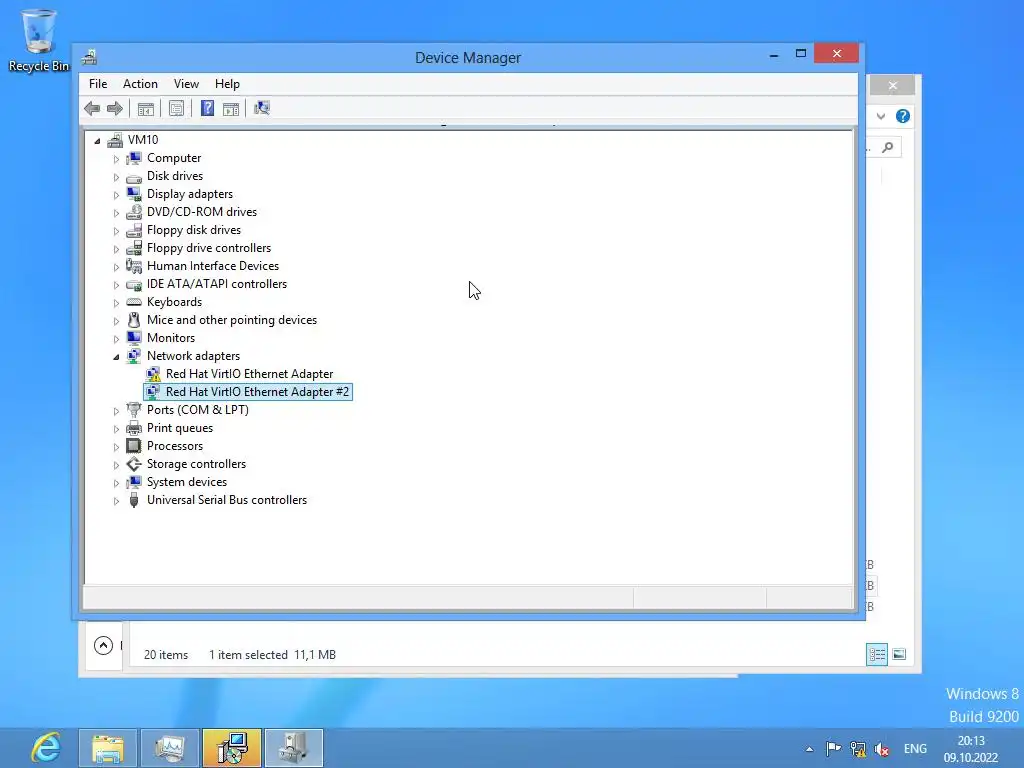This screenshot has height=768, width=1024.
Task: Click the Disk drives category icon
Action: (x=134, y=176)
